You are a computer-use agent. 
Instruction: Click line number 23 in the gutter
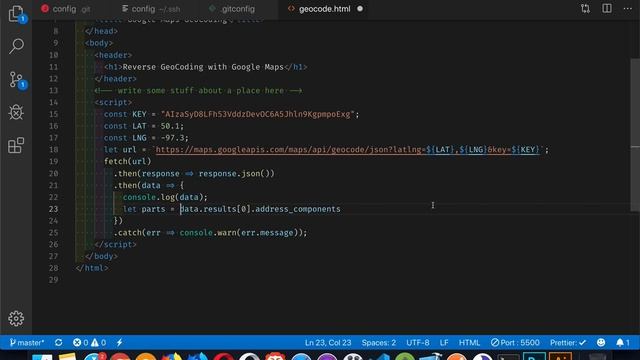[x=53, y=209]
